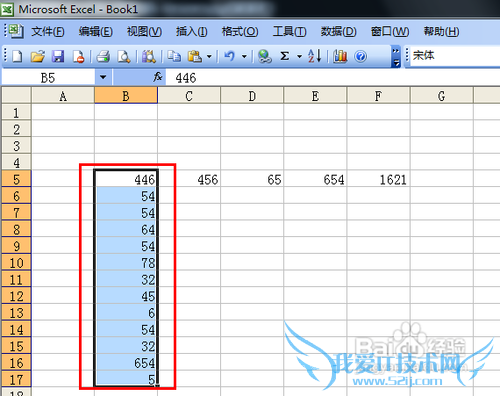Open Excel Help question mark icon
500x396 pixels.
[360, 56]
